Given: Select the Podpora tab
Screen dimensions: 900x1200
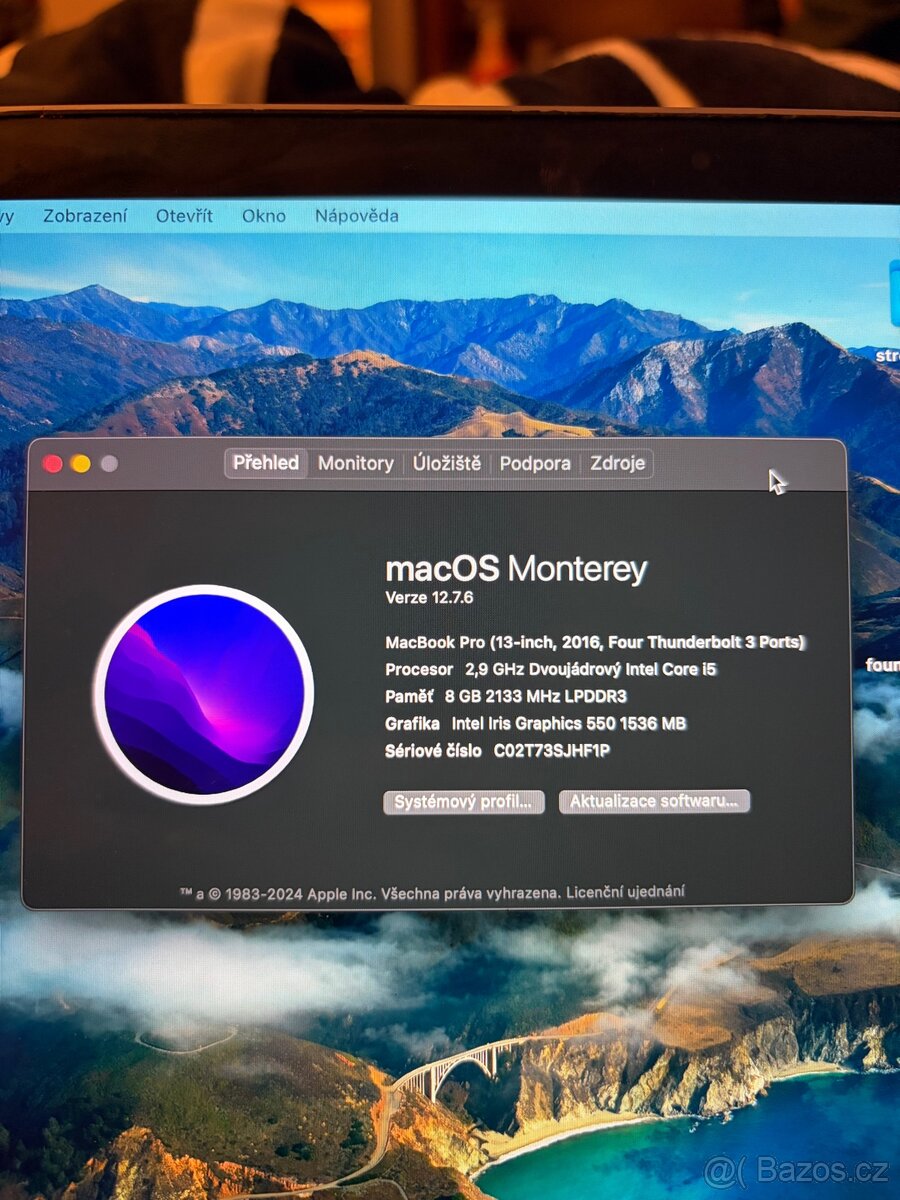Looking at the screenshot, I should [536, 463].
